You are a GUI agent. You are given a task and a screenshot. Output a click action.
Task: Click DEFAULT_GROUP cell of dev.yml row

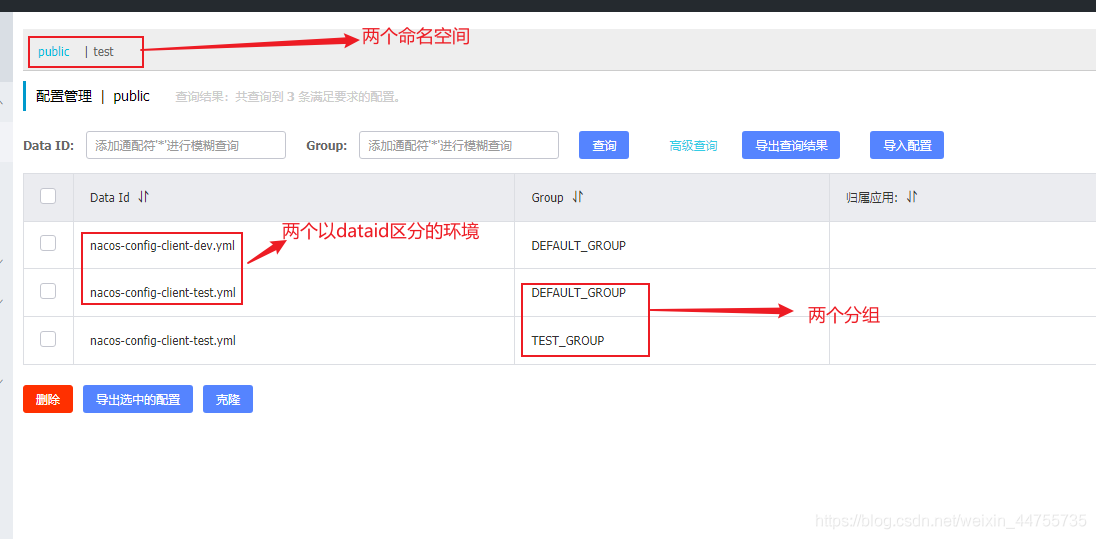click(x=579, y=245)
